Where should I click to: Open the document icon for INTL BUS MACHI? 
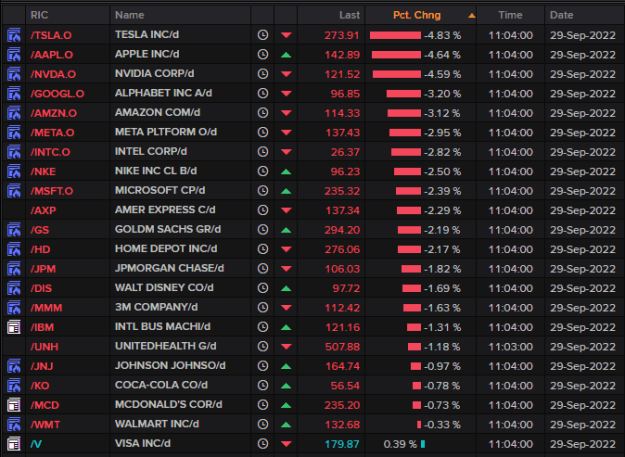(x=14, y=327)
